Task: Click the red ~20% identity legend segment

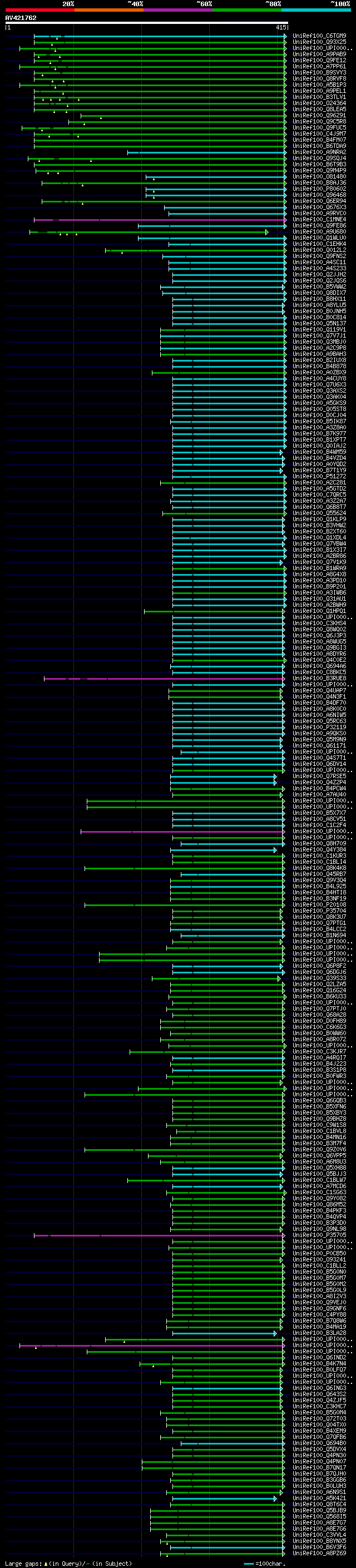Action: (39, 10)
